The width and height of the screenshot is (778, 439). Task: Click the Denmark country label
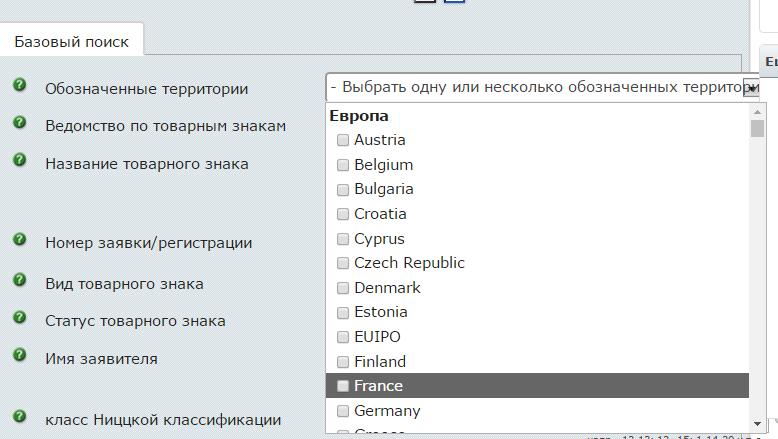click(x=387, y=288)
